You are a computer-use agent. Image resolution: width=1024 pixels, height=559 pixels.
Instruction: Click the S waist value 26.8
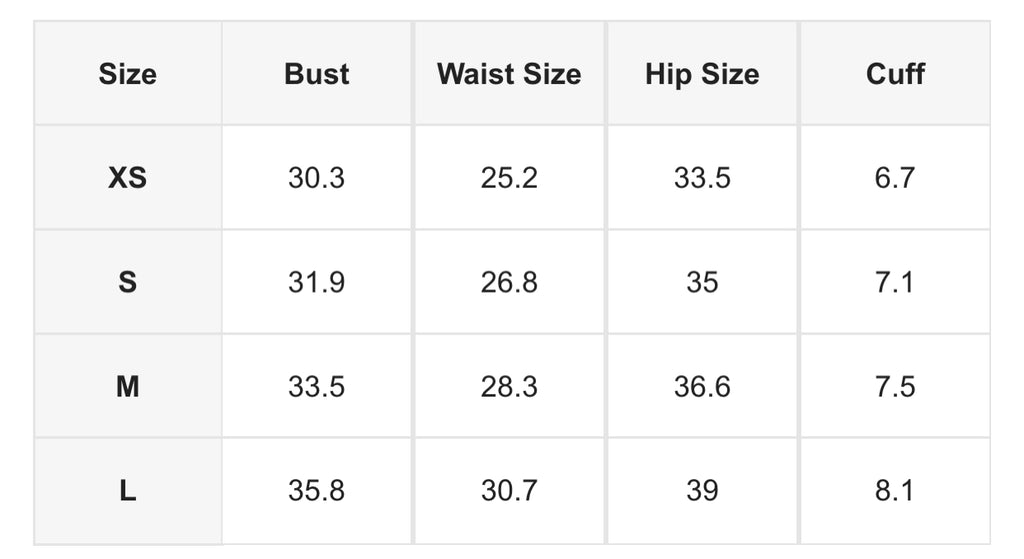509,282
